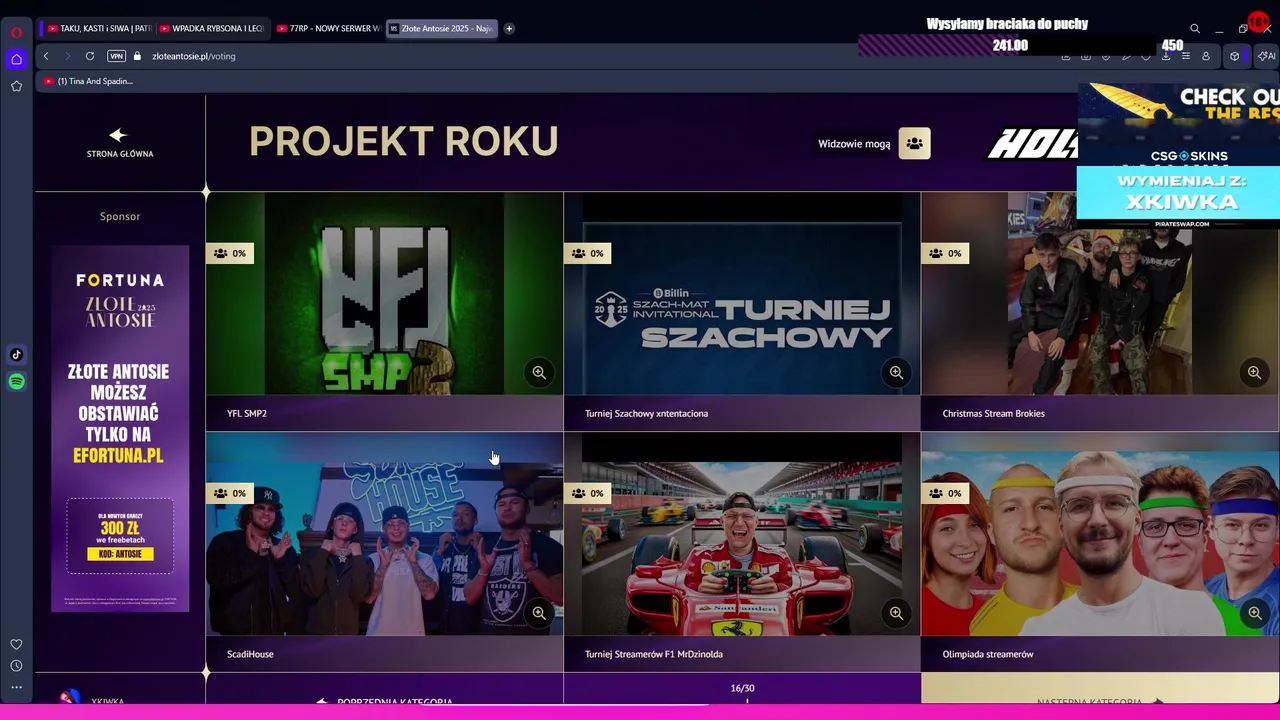This screenshot has height=720, width=1280.
Task: Open the Fortuna Złote Antosie sponsor banner
Action: pyautogui.click(x=120, y=428)
